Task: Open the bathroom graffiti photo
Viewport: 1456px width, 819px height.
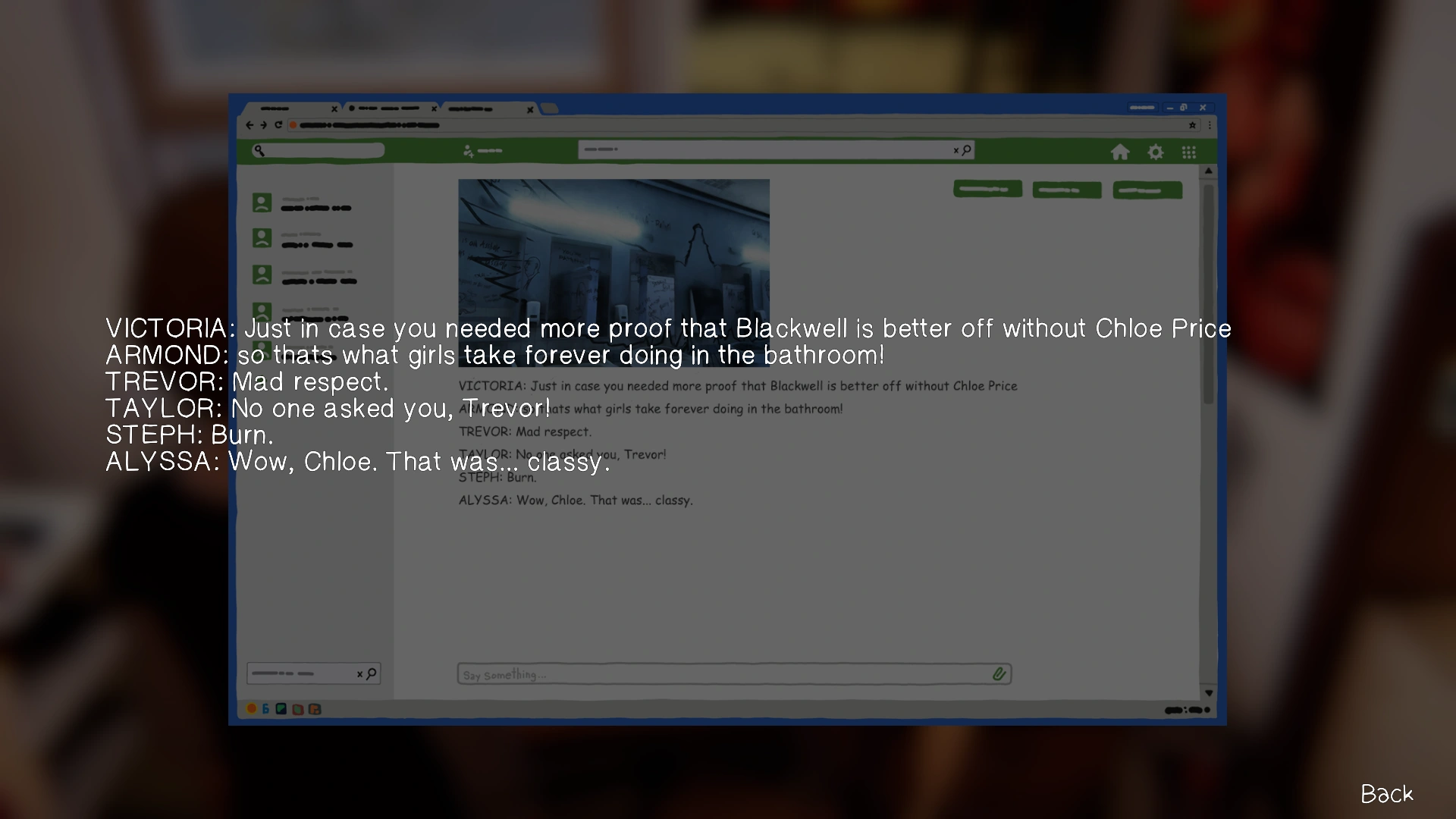Action: (613, 250)
